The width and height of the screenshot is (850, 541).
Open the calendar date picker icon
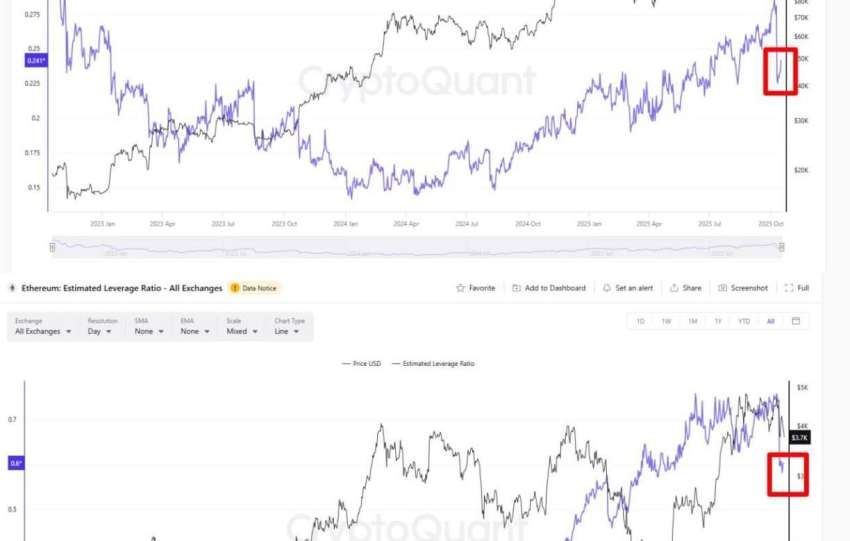pos(796,321)
